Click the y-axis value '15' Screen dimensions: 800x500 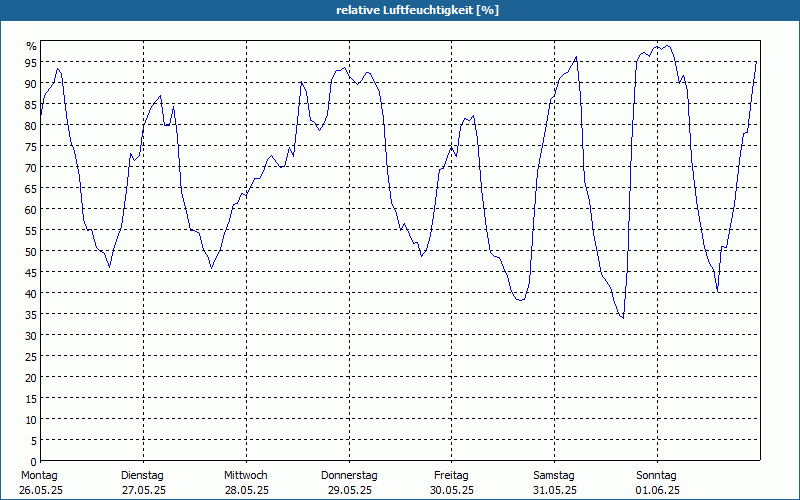pos(31,398)
